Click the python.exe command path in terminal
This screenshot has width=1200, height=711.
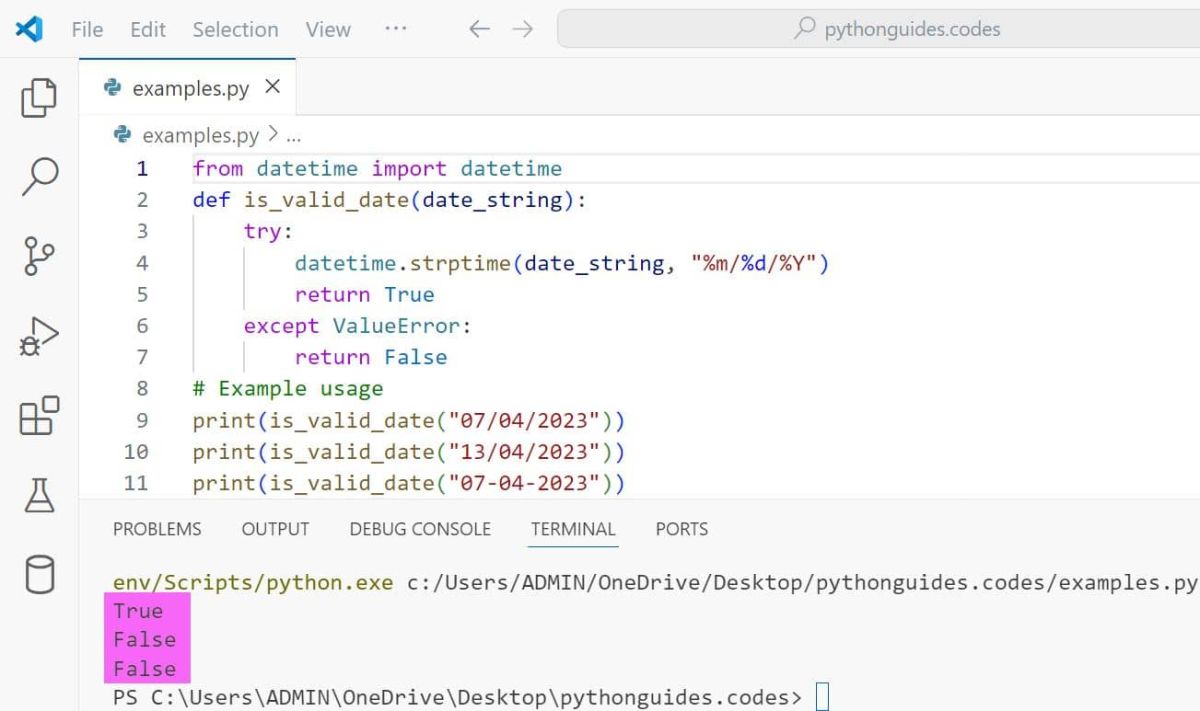tap(253, 583)
